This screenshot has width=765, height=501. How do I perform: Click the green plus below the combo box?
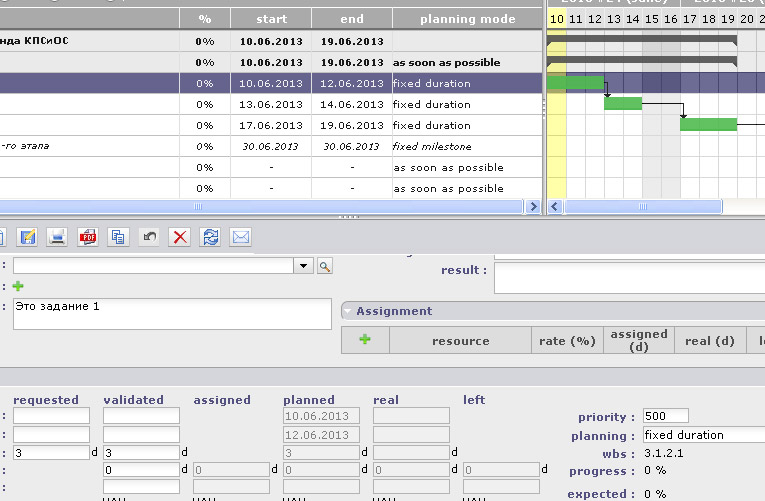tap(18, 286)
